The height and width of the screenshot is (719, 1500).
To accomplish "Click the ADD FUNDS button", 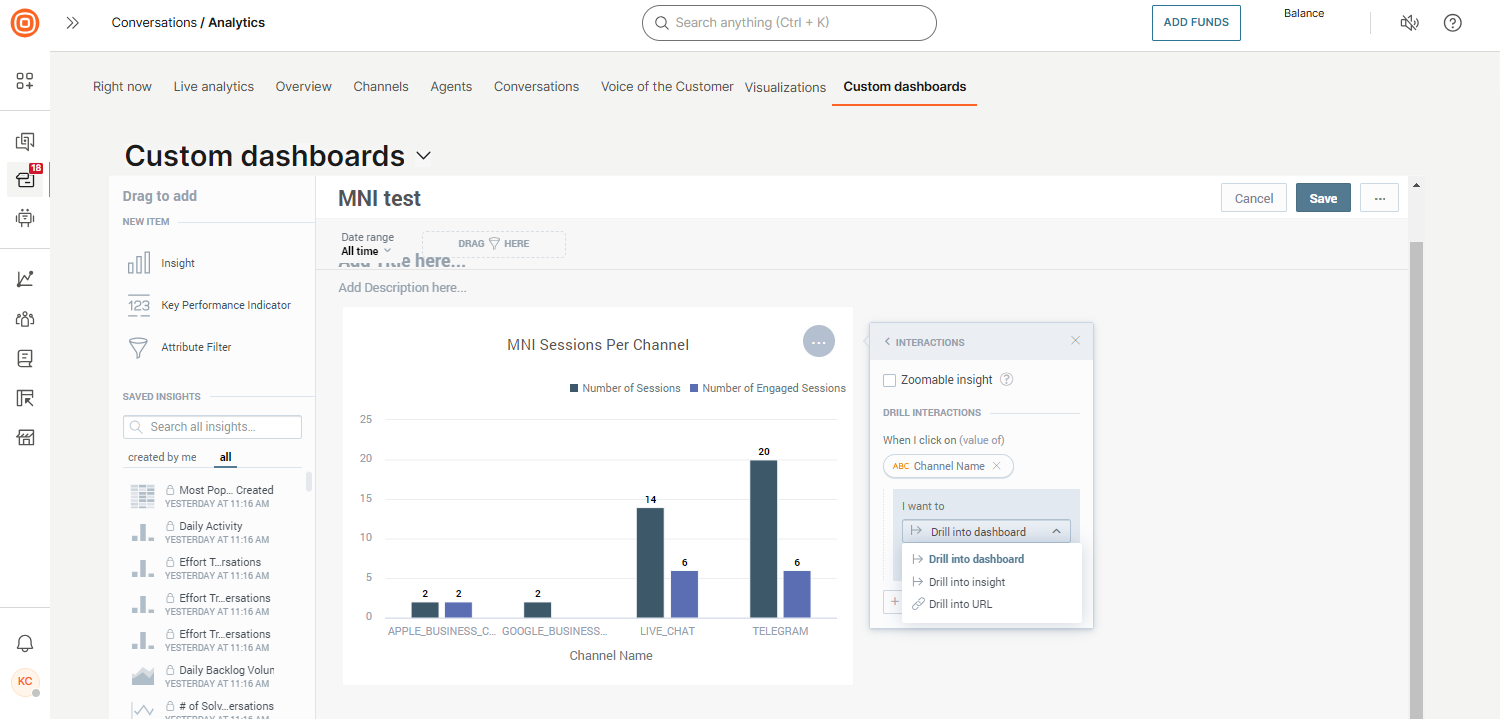I will coord(1196,22).
